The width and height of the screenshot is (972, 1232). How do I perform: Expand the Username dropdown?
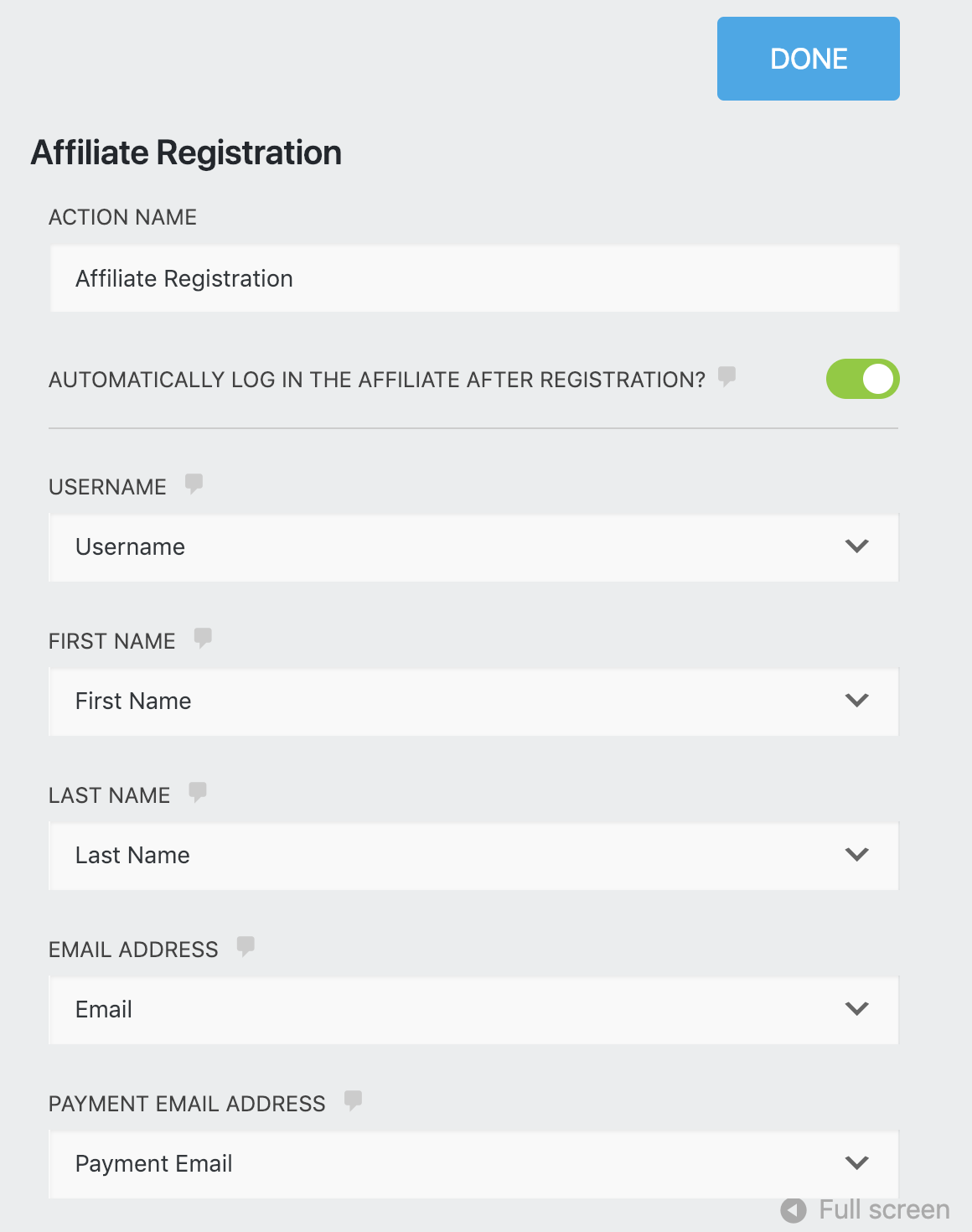point(856,547)
